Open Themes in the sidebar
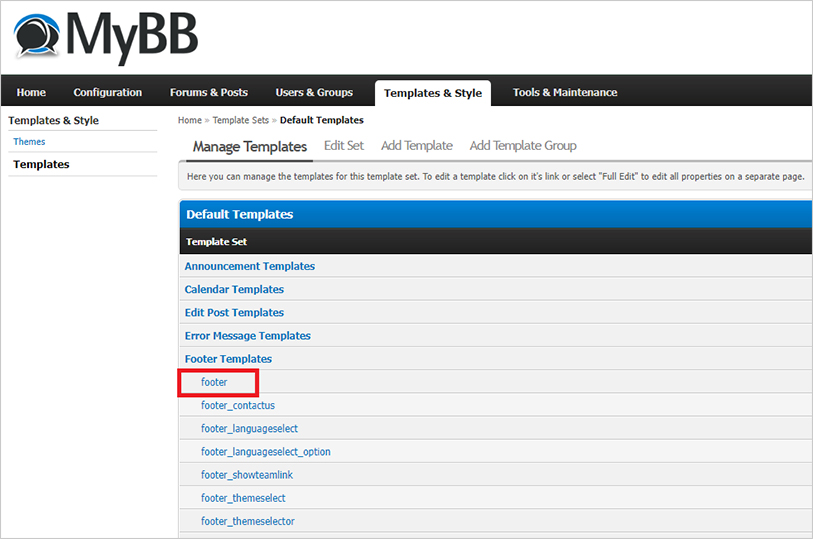This screenshot has height=539, width=813. pyautogui.click(x=30, y=141)
